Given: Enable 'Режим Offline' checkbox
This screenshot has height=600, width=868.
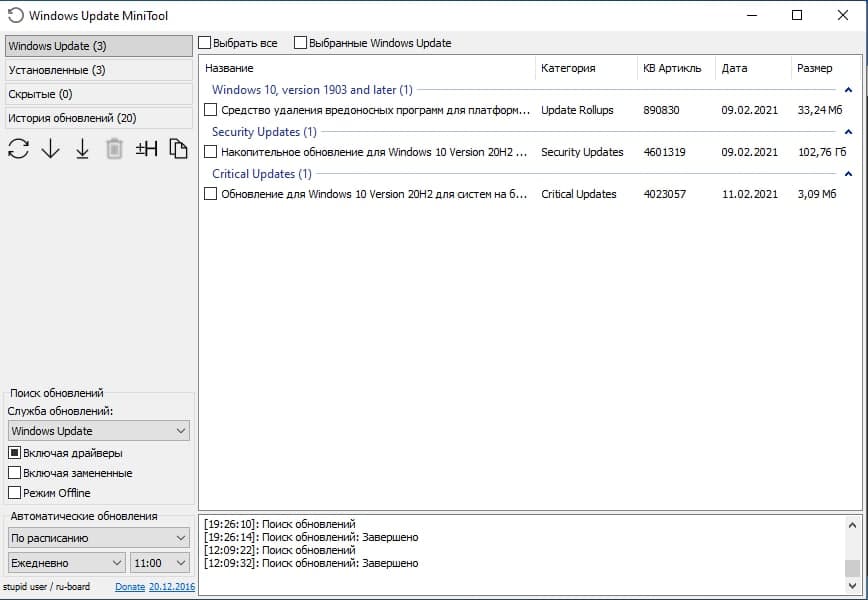Looking at the screenshot, I should (x=14, y=493).
